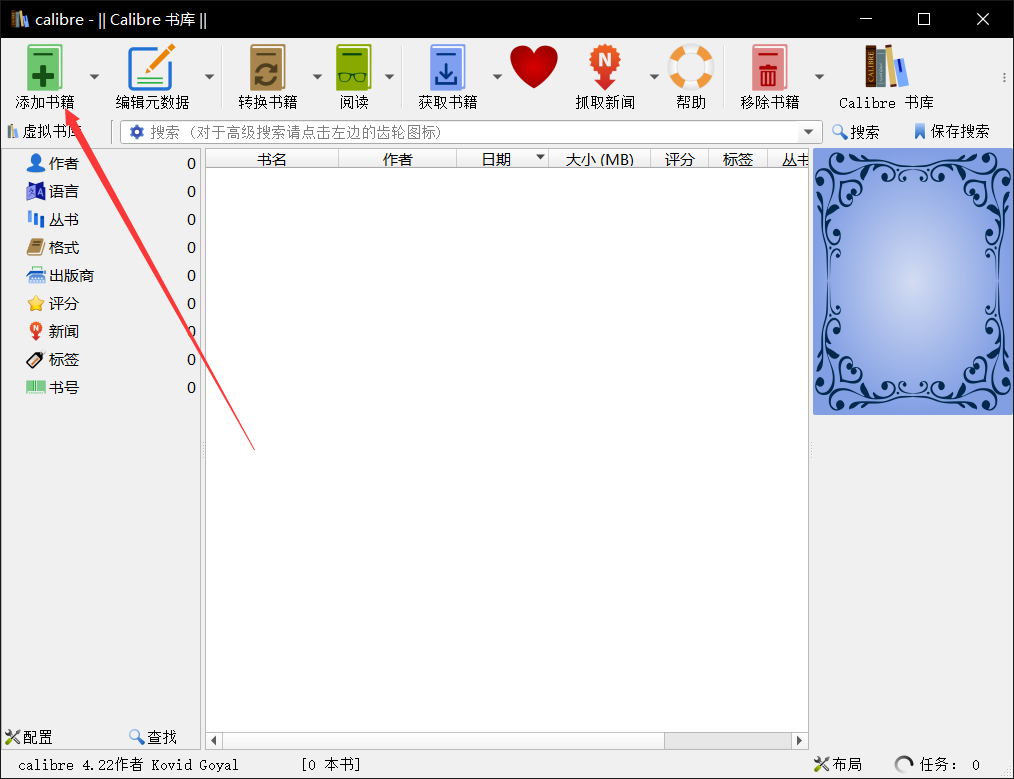Click the default book cover image
1014x779 pixels.
[912, 281]
